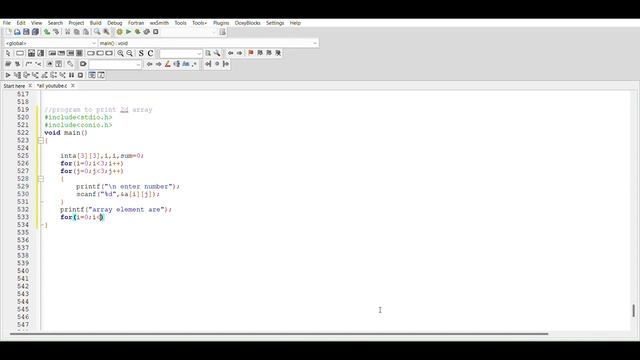Image resolution: width=640 pixels, height=360 pixels.
Task: Open the File menu
Action: click(x=7, y=23)
